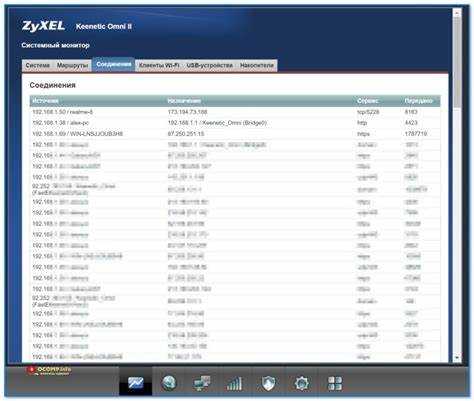Screen dimensions: 474x401
Task: Click destination 192.168.1.1 / Keenetic_Omni (Bridge0)
Action: coord(217,123)
